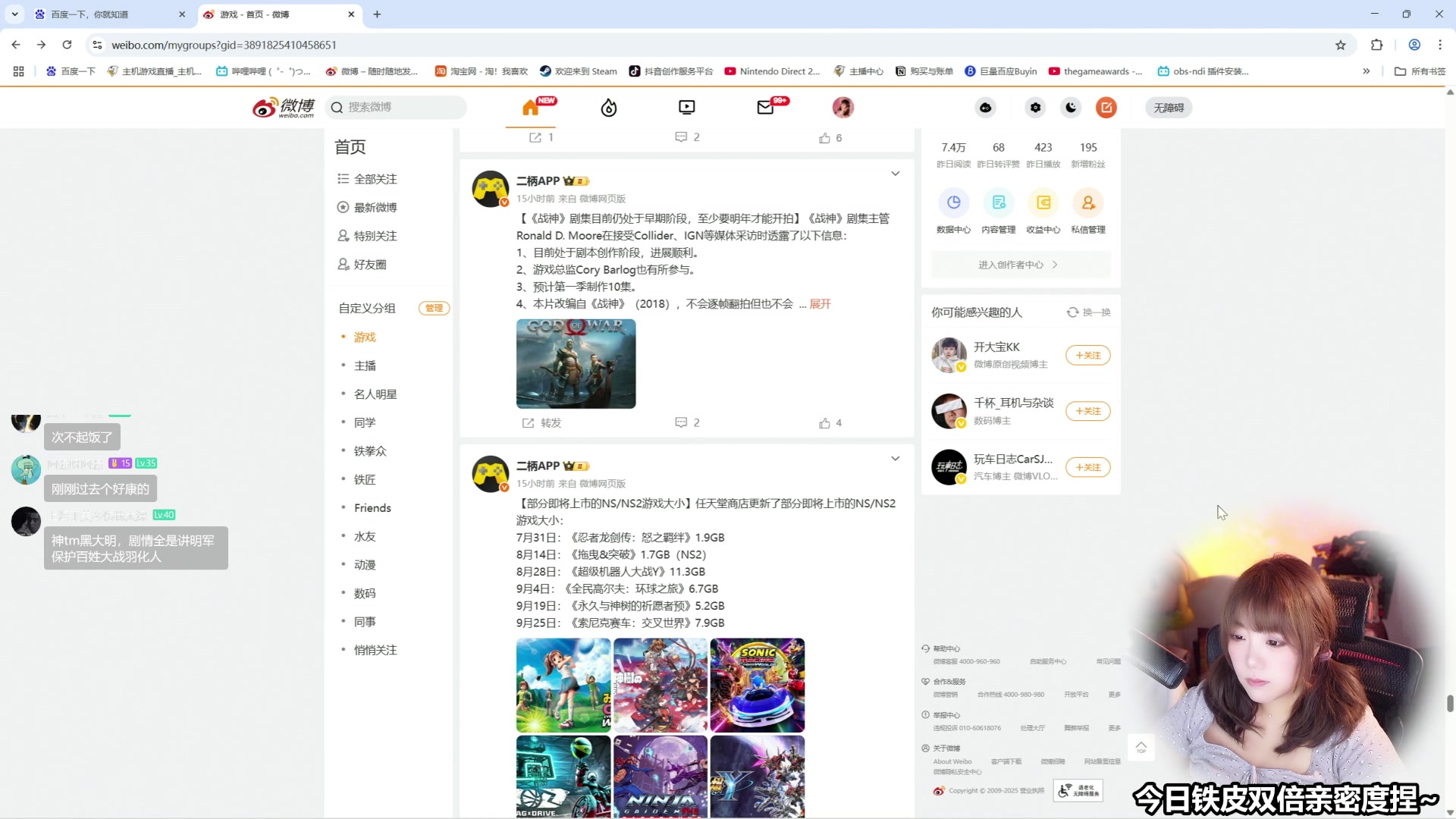Click 二柄APP avatar on NS post

point(491,474)
